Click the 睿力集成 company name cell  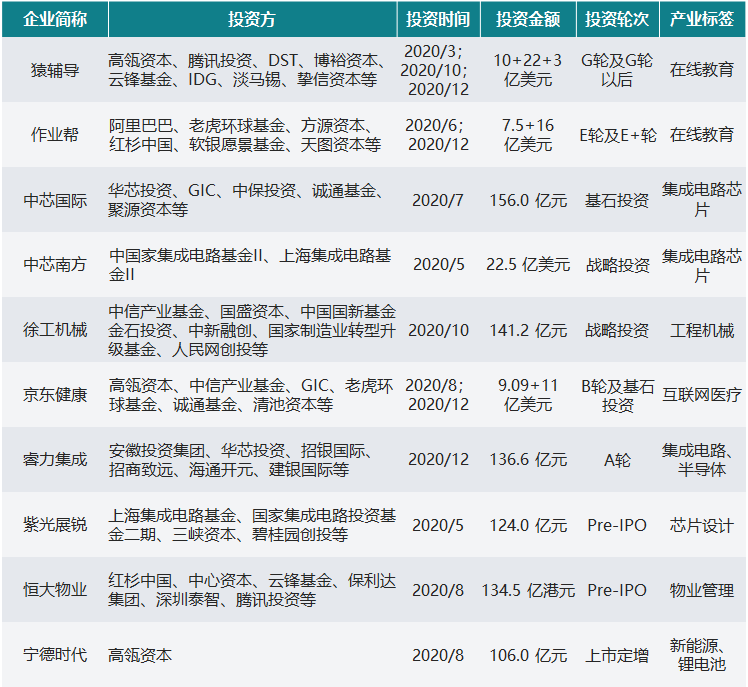(55, 460)
